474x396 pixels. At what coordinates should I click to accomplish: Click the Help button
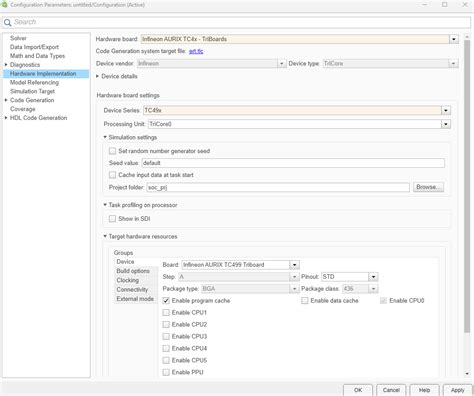tap(424, 390)
